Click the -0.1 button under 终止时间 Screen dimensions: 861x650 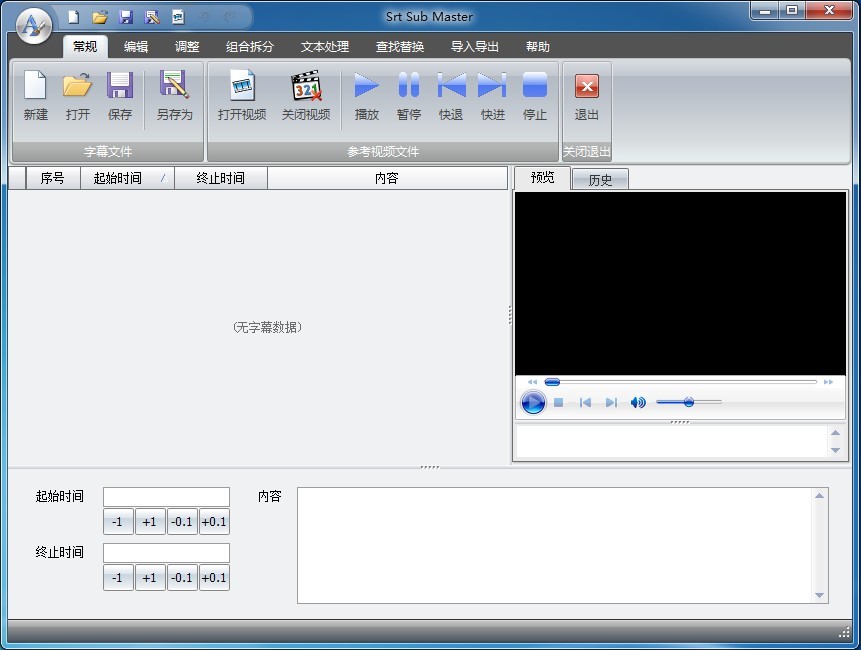click(182, 578)
